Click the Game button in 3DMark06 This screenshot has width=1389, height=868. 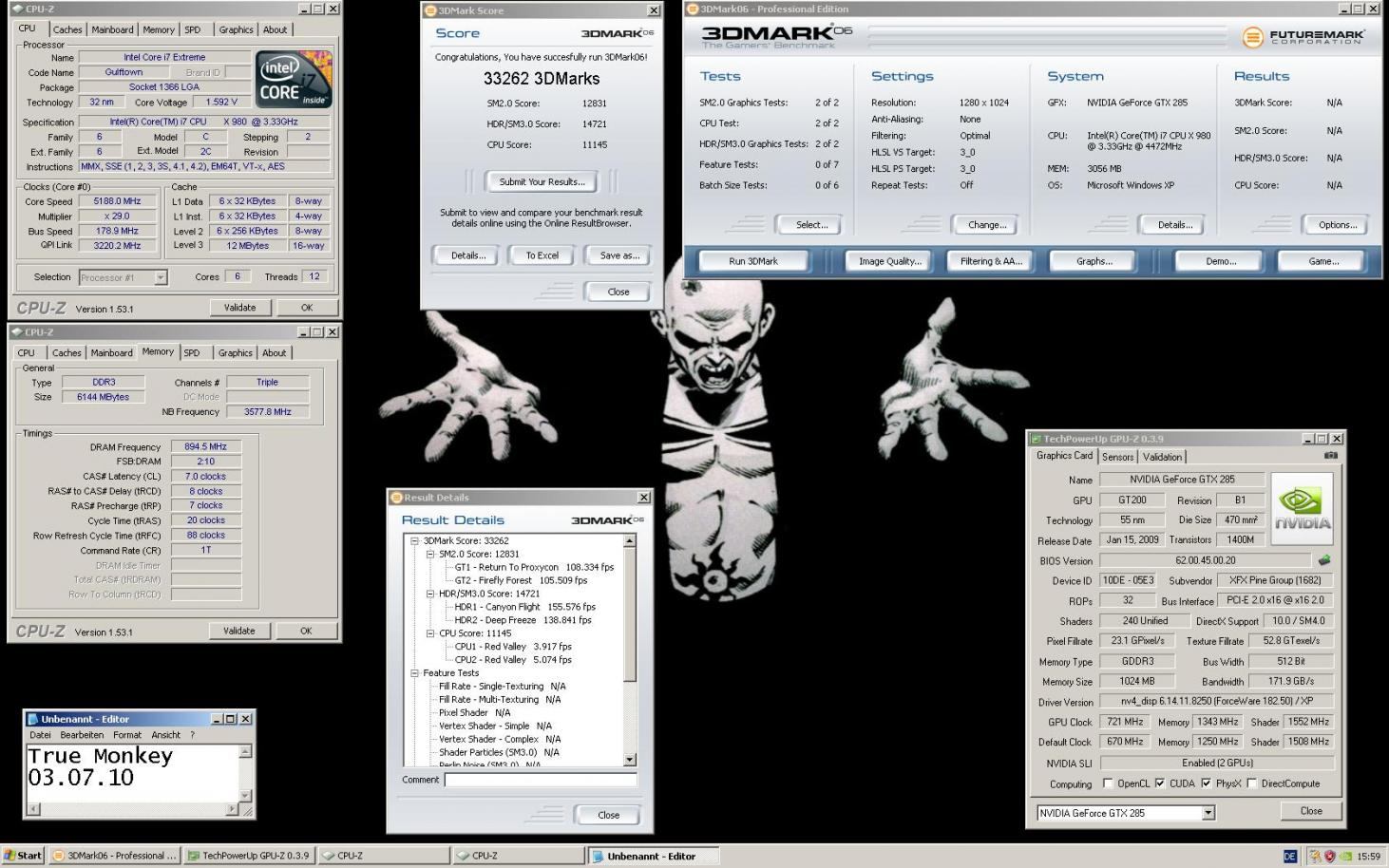(x=1322, y=261)
